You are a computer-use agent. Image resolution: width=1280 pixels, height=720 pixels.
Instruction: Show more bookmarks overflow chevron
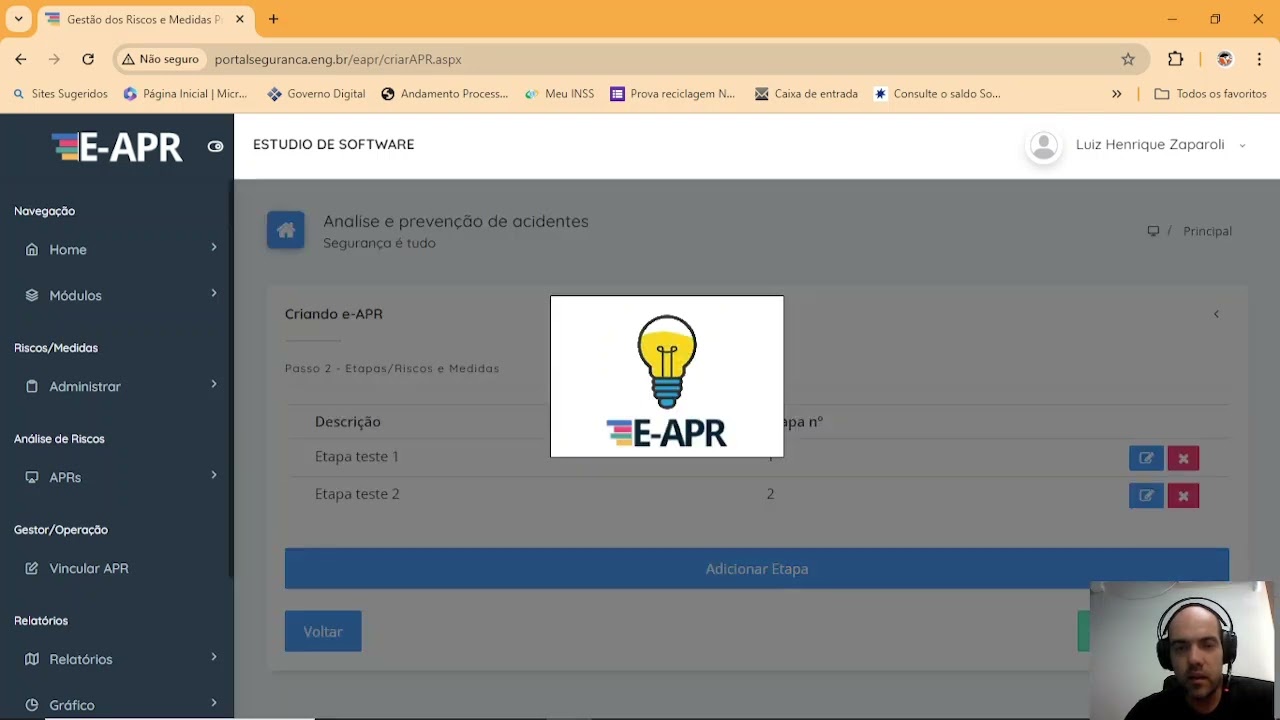pyautogui.click(x=1117, y=94)
